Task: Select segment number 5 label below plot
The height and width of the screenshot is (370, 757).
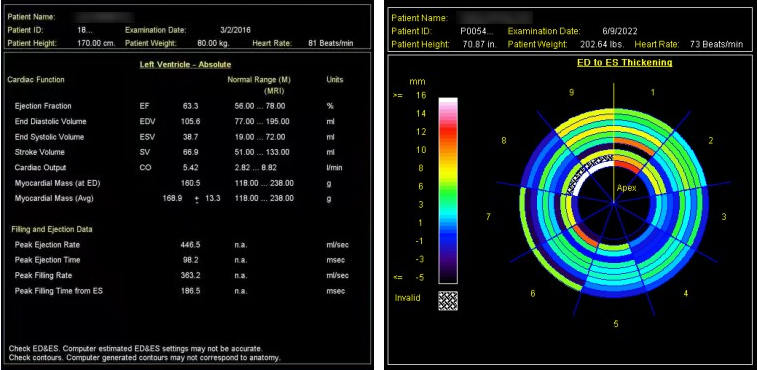Action: (x=616, y=324)
